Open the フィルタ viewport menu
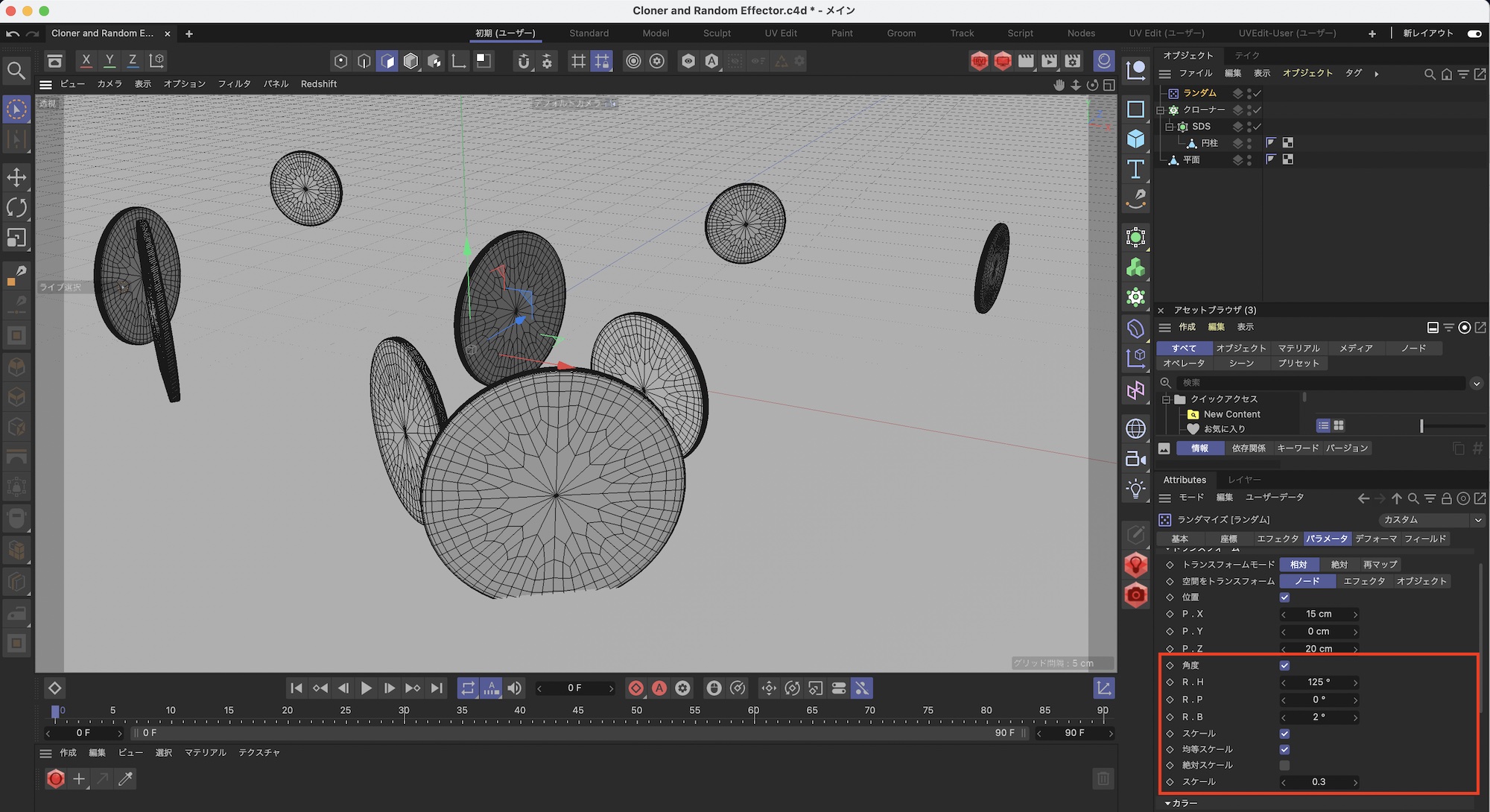 [234, 84]
